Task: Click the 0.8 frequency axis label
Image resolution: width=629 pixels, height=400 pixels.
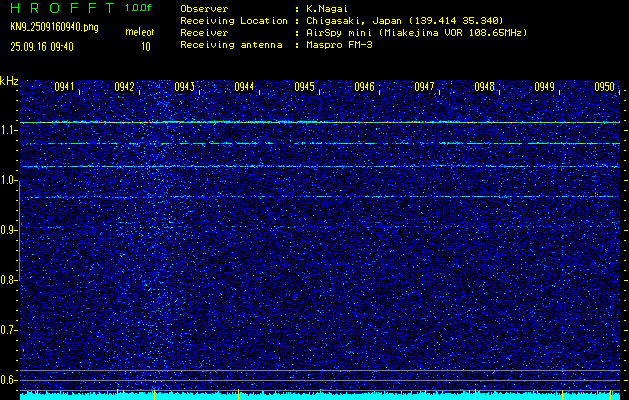Action: [9, 280]
